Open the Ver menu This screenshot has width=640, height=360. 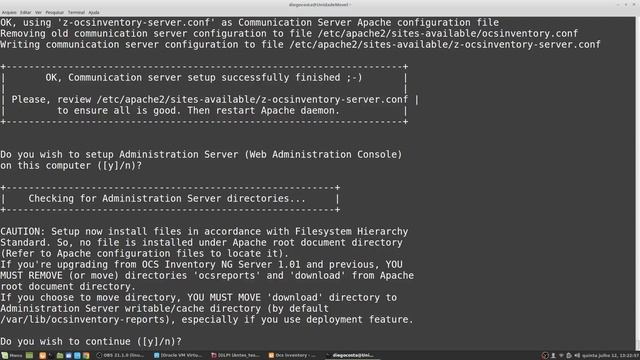(x=38, y=12)
